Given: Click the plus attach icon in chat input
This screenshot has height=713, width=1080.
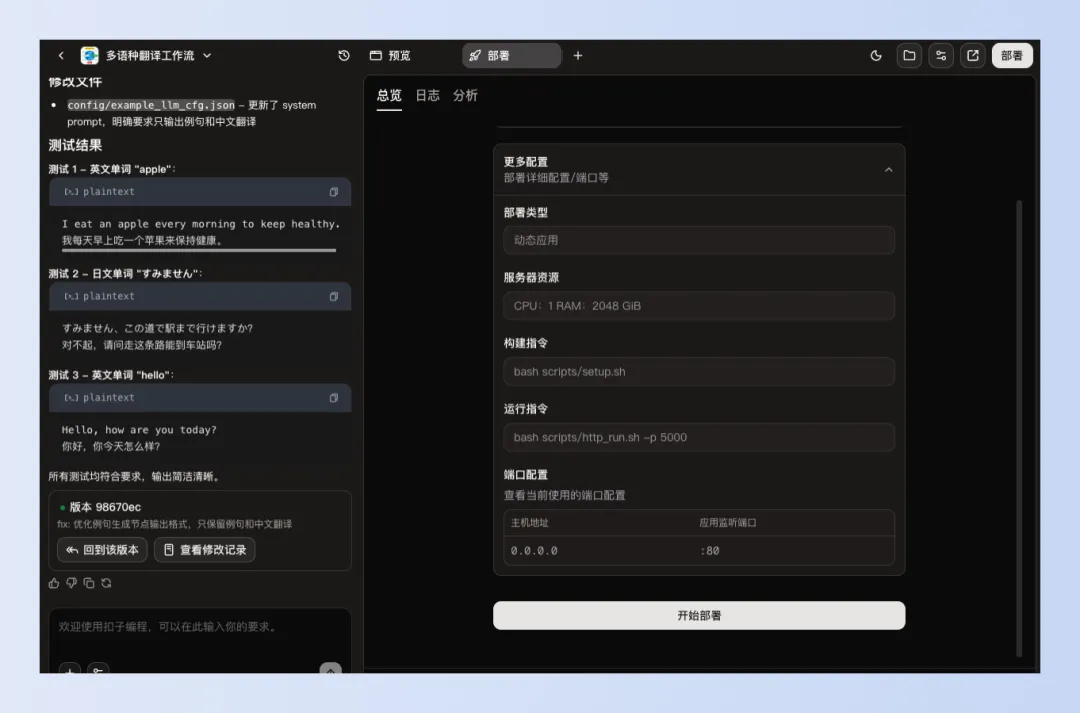Looking at the screenshot, I should (70, 669).
